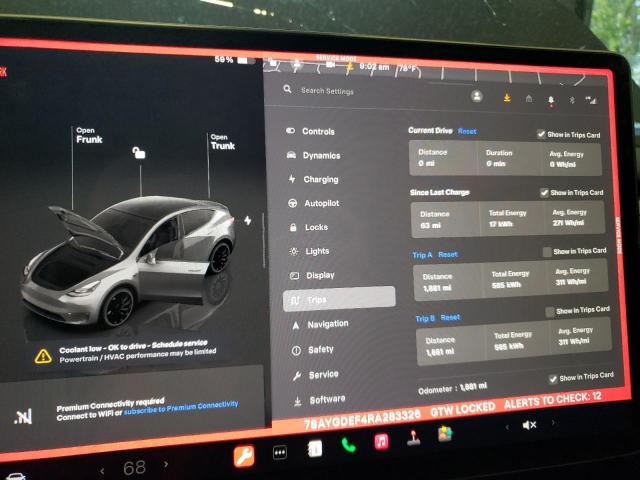Open the app launcher three-dots icon
This screenshot has height=480, width=640.
(x=280, y=452)
